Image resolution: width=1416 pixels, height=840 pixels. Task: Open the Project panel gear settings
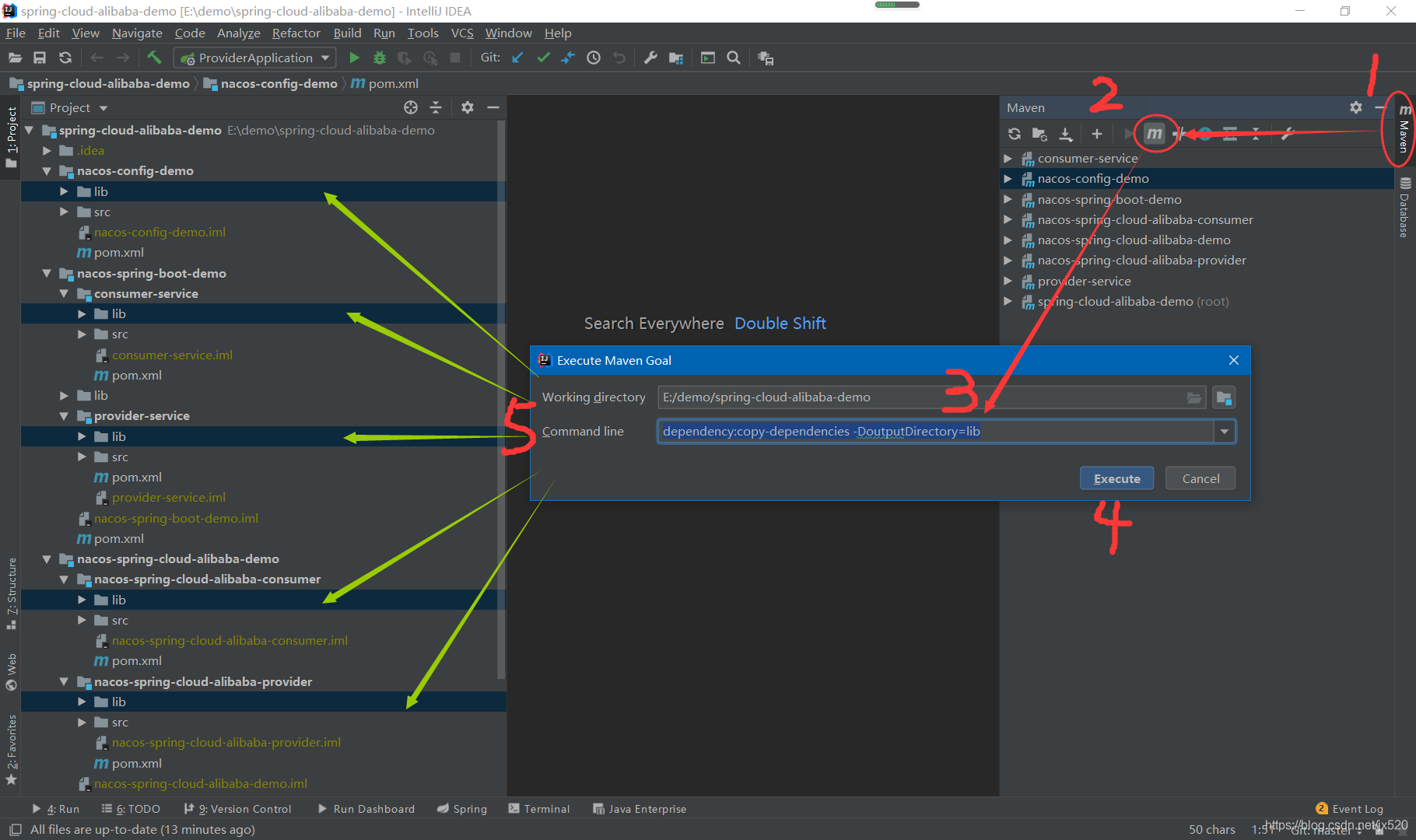tap(468, 107)
